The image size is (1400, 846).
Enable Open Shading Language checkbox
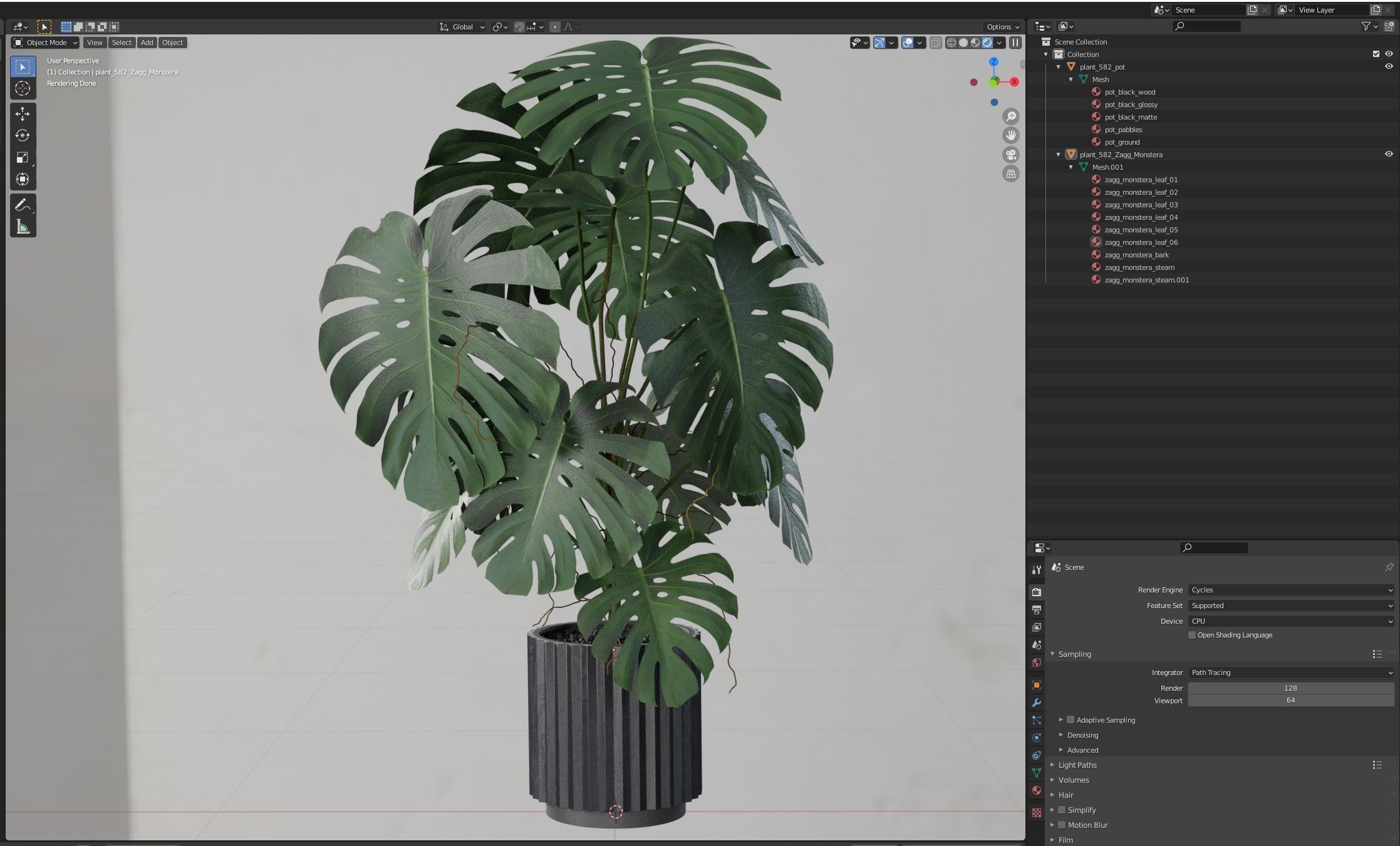tap(1192, 635)
